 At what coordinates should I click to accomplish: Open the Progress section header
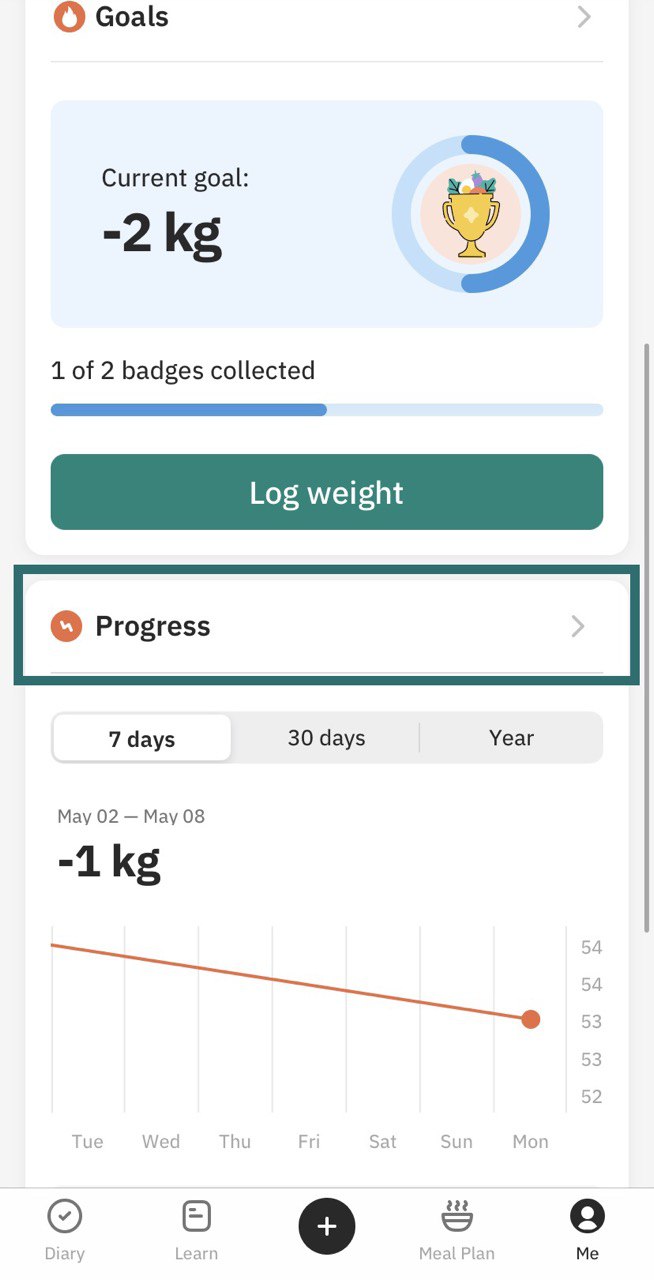pyautogui.click(x=327, y=627)
